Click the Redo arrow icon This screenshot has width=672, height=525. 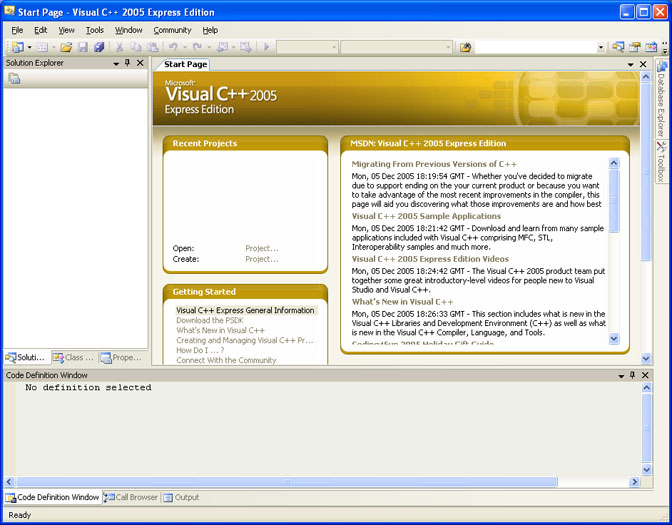click(x=197, y=47)
